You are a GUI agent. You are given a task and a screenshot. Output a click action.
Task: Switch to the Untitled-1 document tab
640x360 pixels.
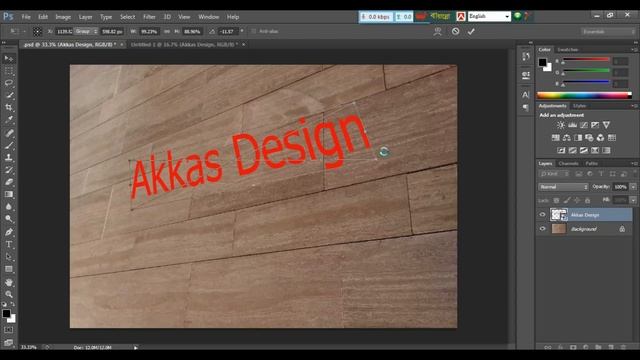point(184,44)
